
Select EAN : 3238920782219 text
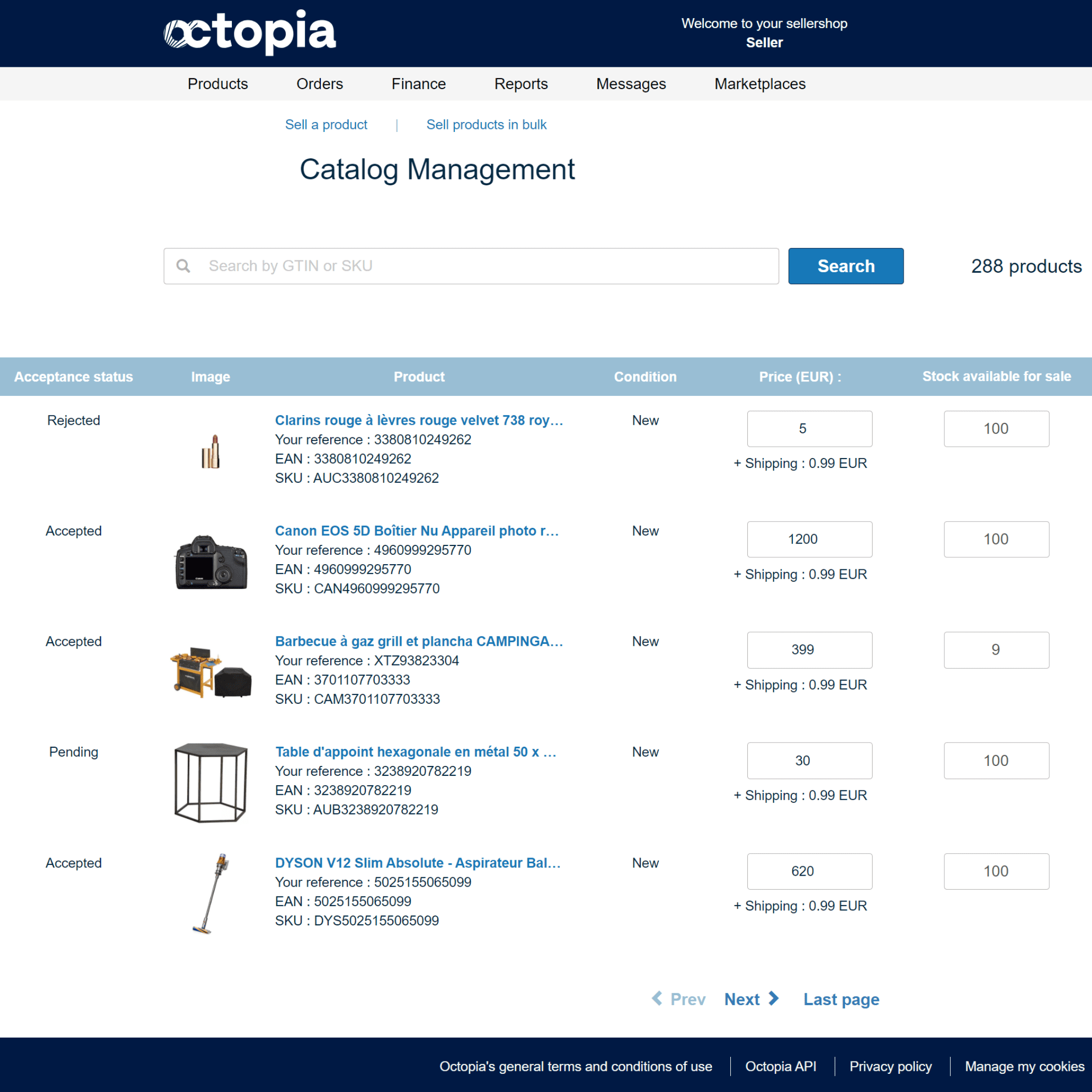343,790
